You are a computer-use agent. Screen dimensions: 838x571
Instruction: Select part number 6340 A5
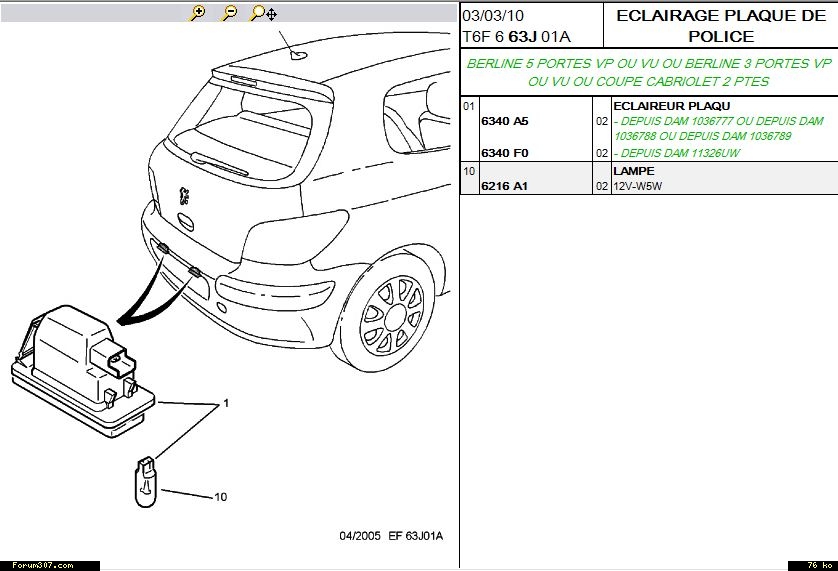(504, 121)
